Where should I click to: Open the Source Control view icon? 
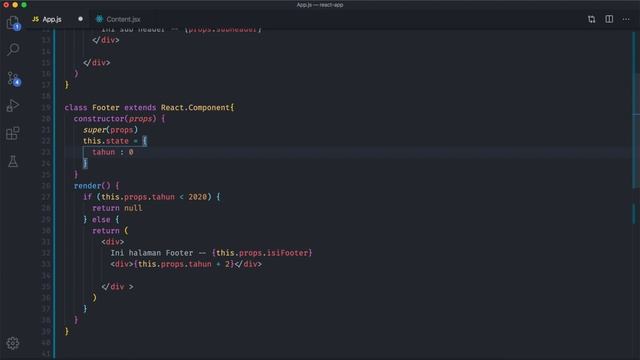click(x=13, y=78)
